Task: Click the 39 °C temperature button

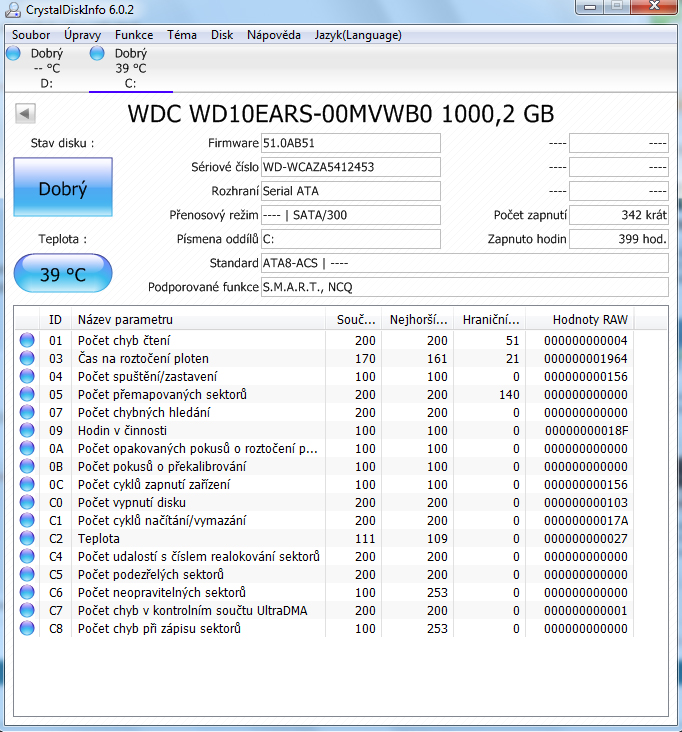Action: click(x=62, y=274)
